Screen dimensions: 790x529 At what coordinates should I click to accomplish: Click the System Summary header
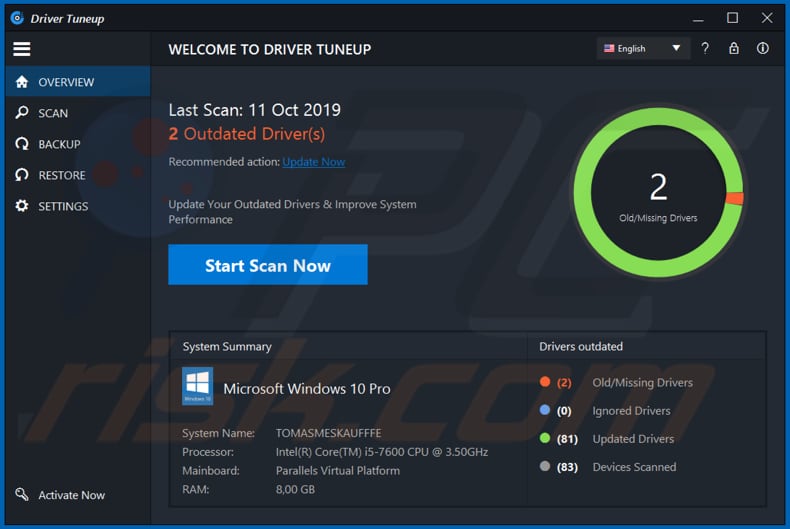[227, 347]
